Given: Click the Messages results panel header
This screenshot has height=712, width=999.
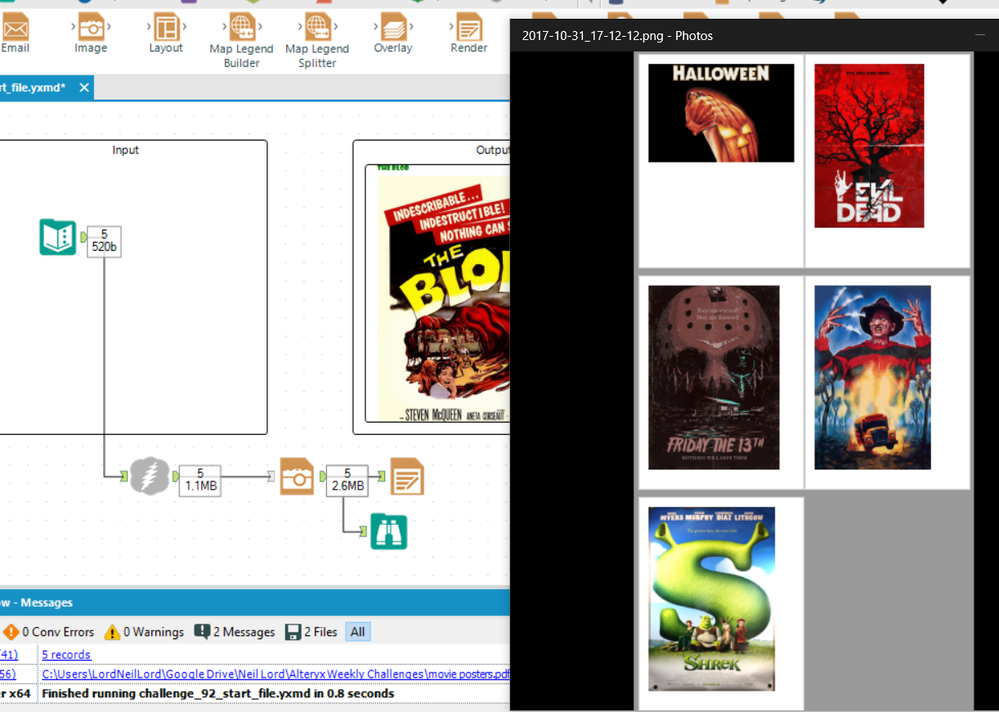Looking at the screenshot, I should coord(255,602).
